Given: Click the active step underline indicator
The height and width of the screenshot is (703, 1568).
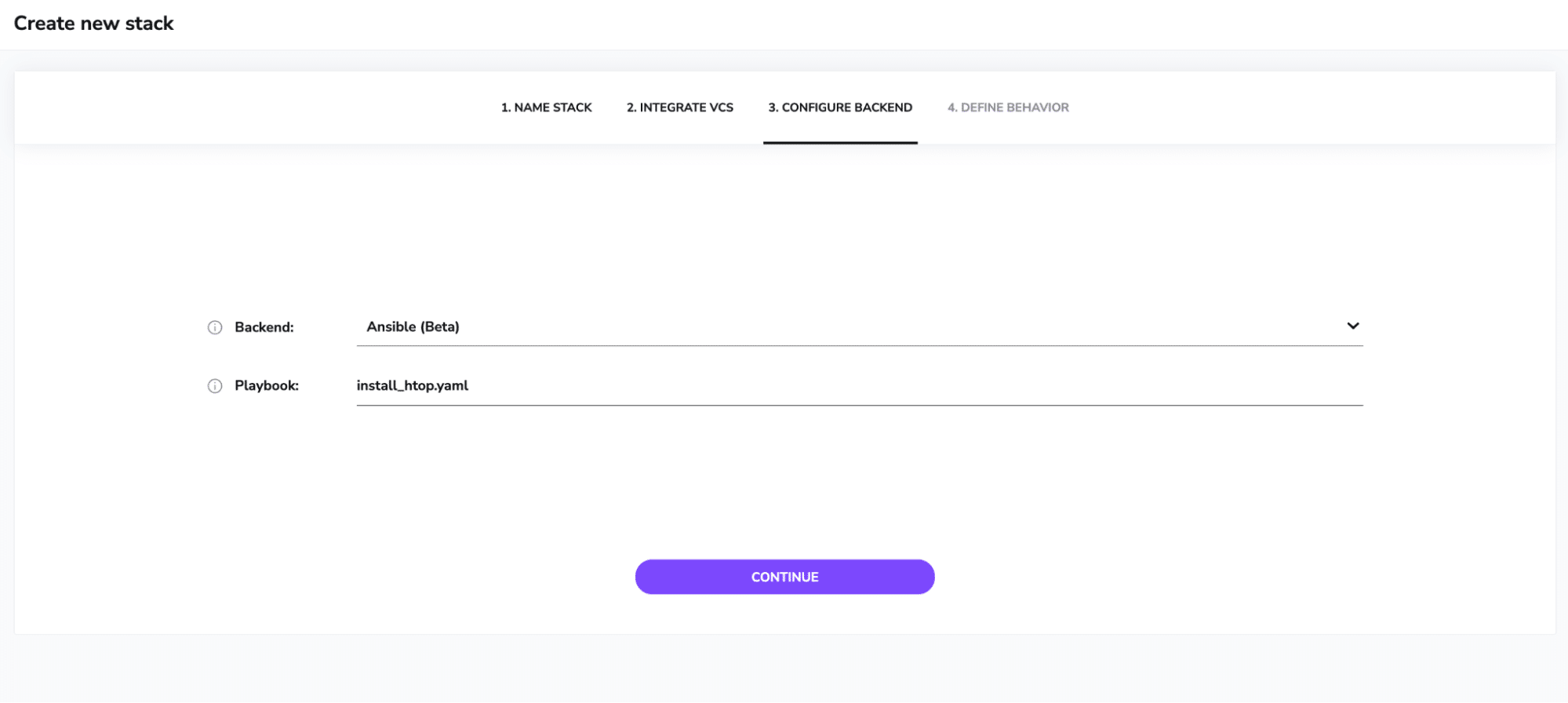Looking at the screenshot, I should pos(839,142).
